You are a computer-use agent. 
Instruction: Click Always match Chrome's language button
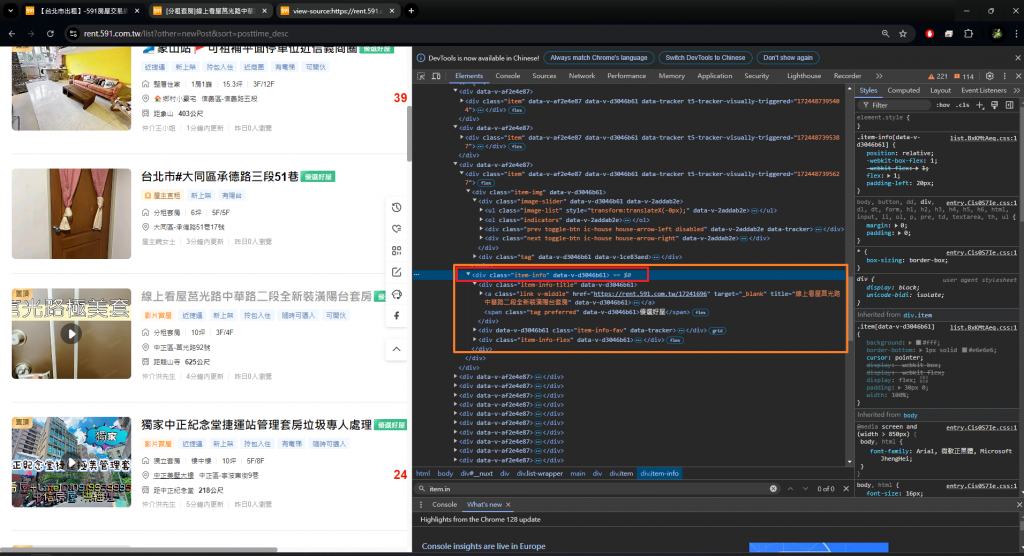(598, 58)
